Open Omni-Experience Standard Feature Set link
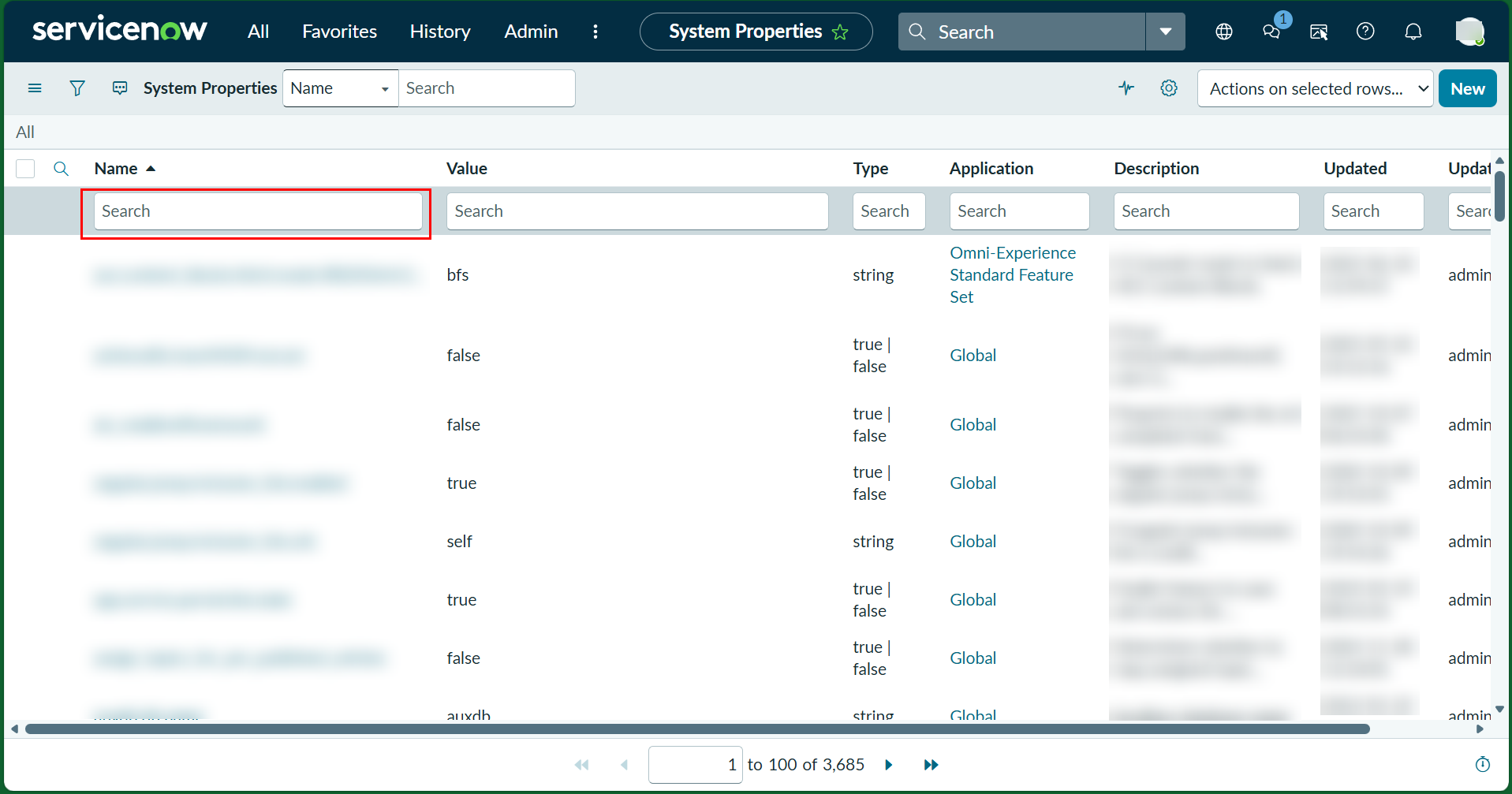This screenshot has height=794, width=1512. (x=1013, y=275)
